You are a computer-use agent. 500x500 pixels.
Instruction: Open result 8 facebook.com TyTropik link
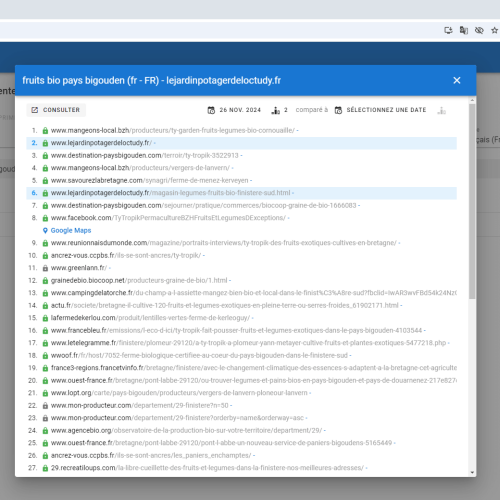pyautogui.click(x=168, y=218)
